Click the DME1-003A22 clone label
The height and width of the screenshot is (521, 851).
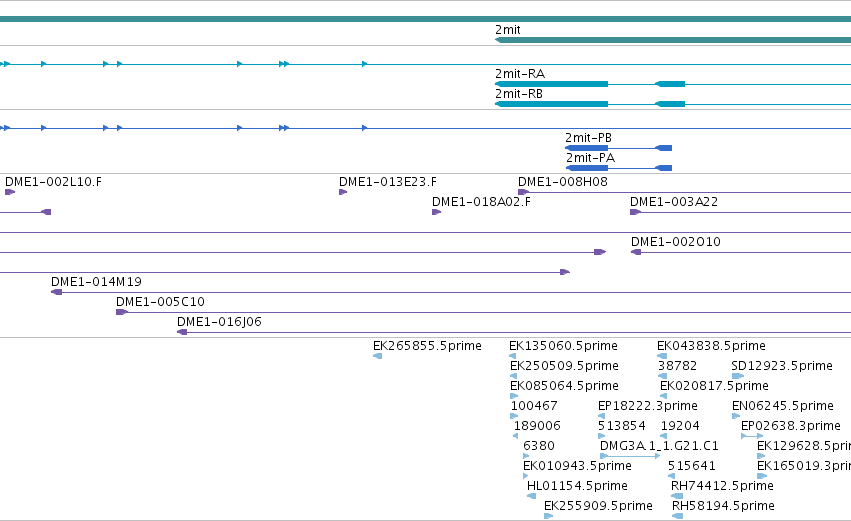tap(674, 202)
